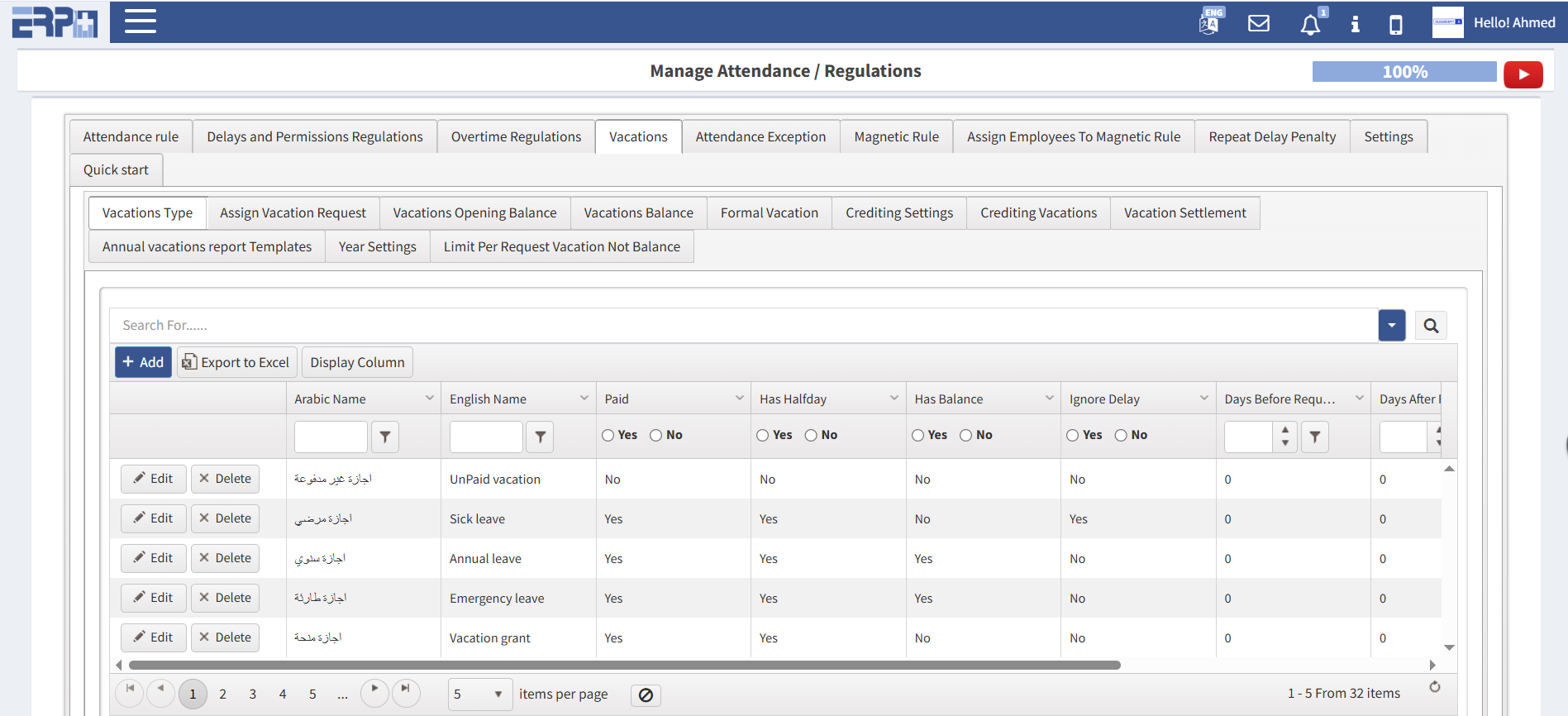Screen dimensions: 1568x716
Task: Click the mobile phone icon in header
Action: click(x=1395, y=25)
